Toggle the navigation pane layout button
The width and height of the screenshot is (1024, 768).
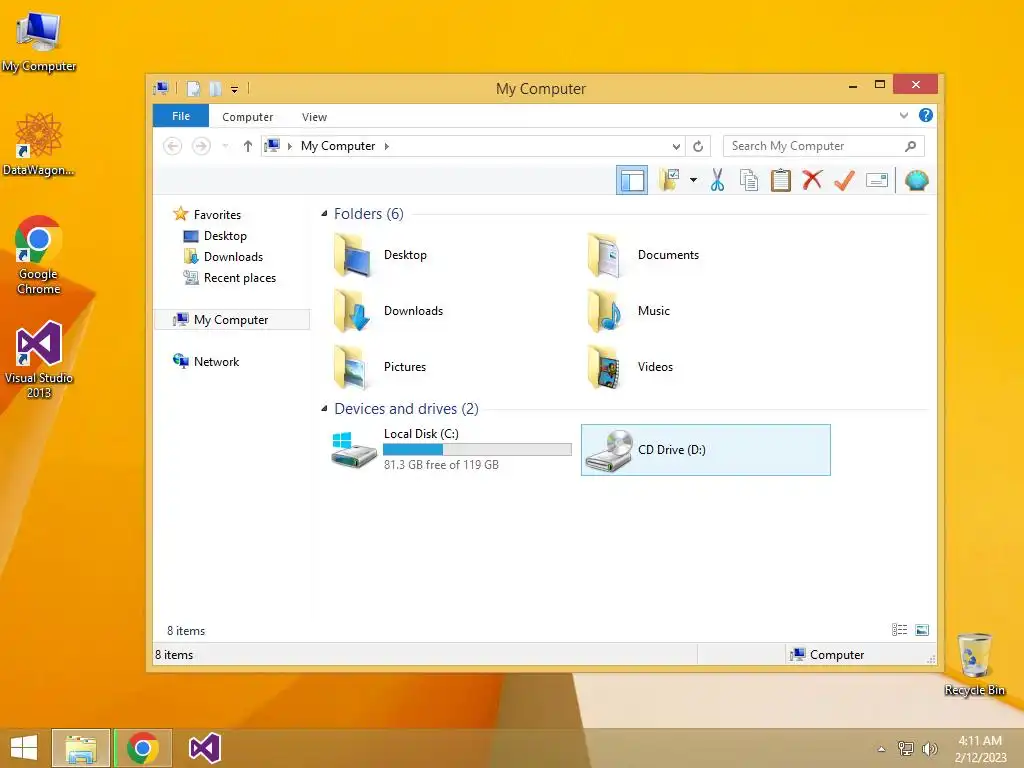tap(632, 180)
